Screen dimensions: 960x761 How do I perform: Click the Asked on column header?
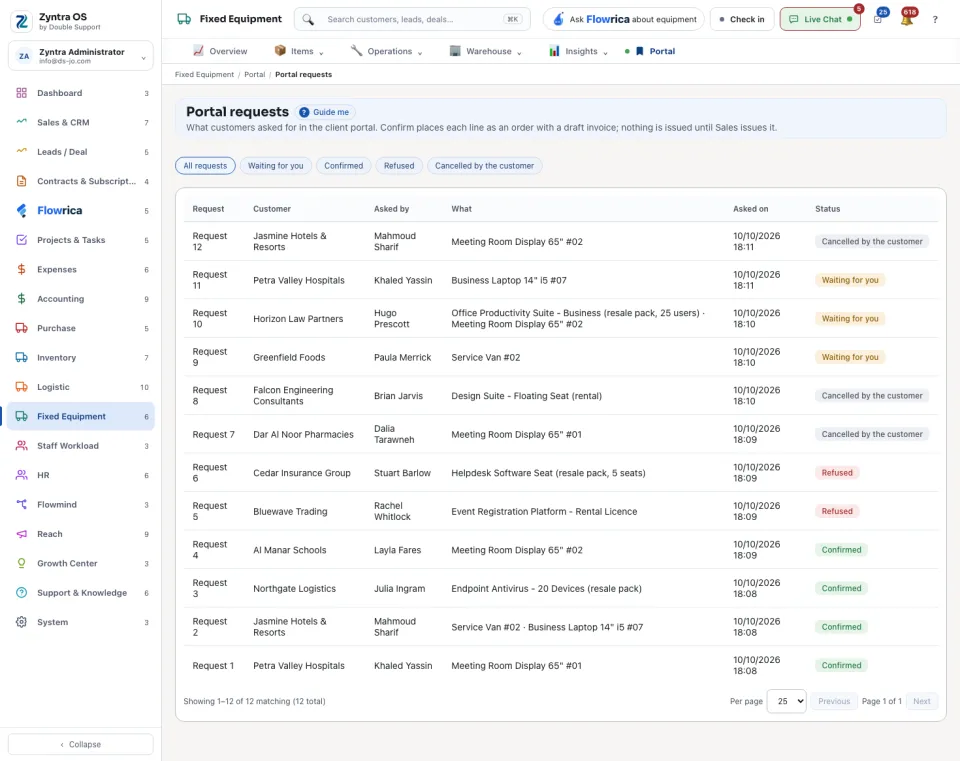(x=751, y=209)
